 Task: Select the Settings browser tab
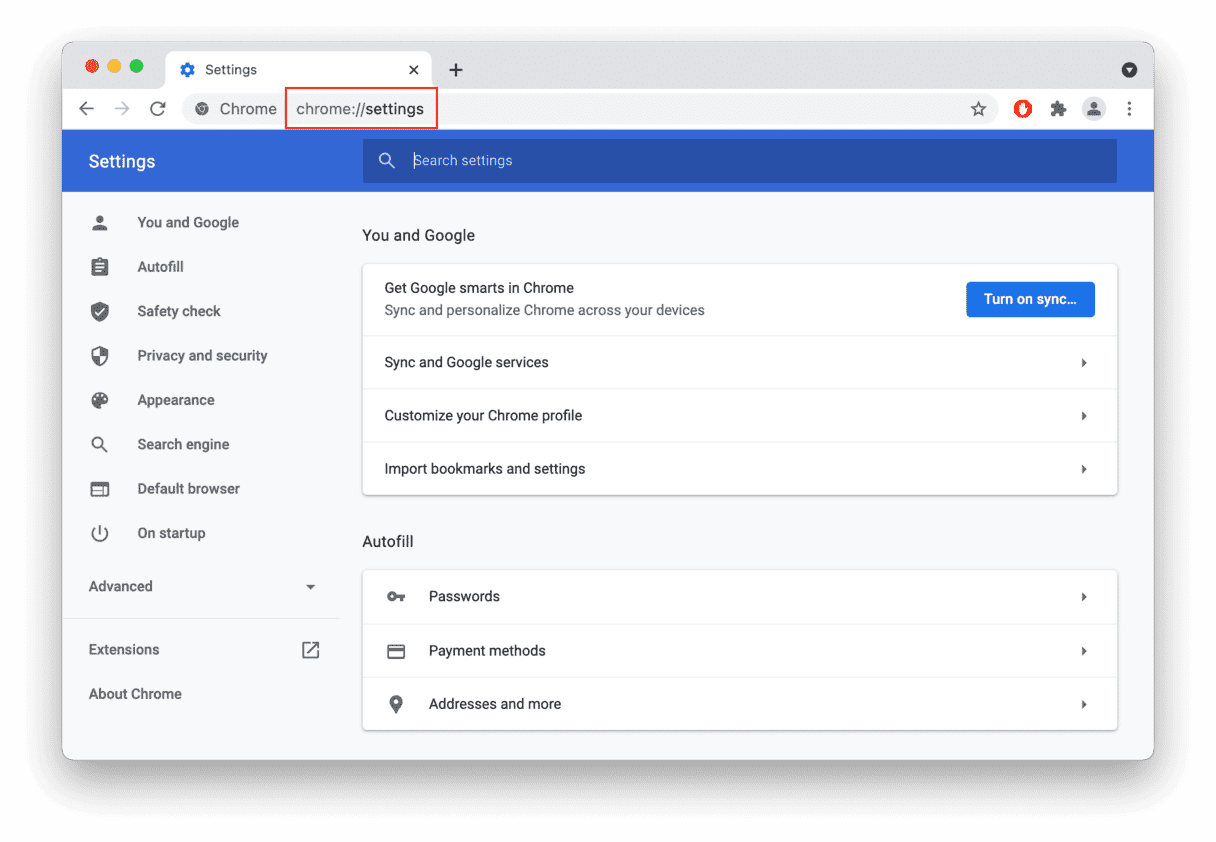(x=290, y=70)
